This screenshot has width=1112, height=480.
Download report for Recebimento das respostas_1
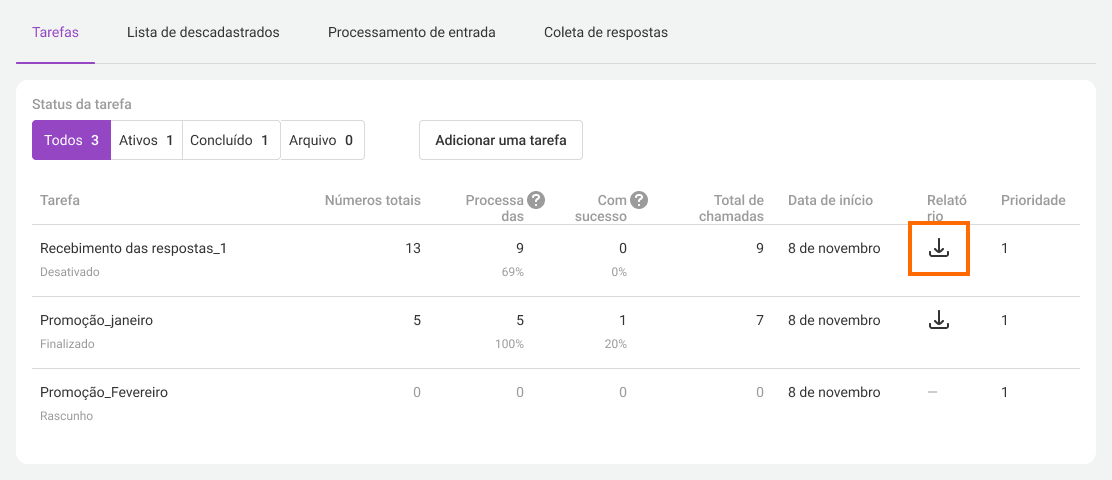coord(938,248)
